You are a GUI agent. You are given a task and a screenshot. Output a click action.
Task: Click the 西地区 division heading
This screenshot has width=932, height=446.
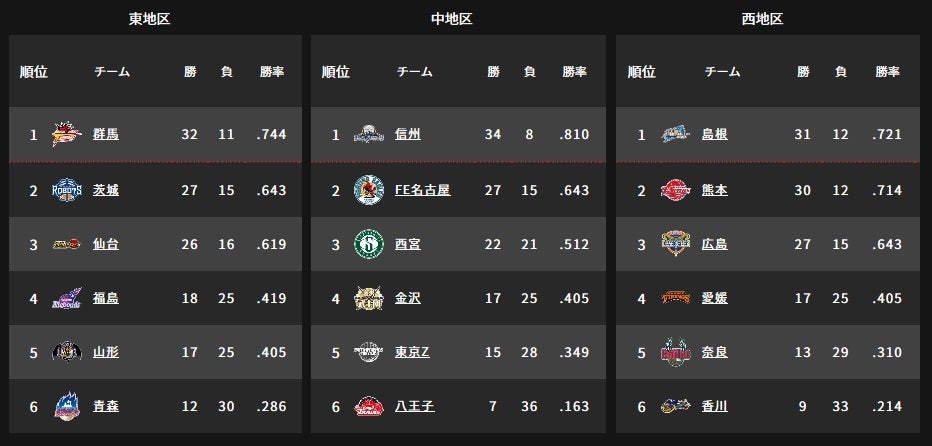(763, 18)
